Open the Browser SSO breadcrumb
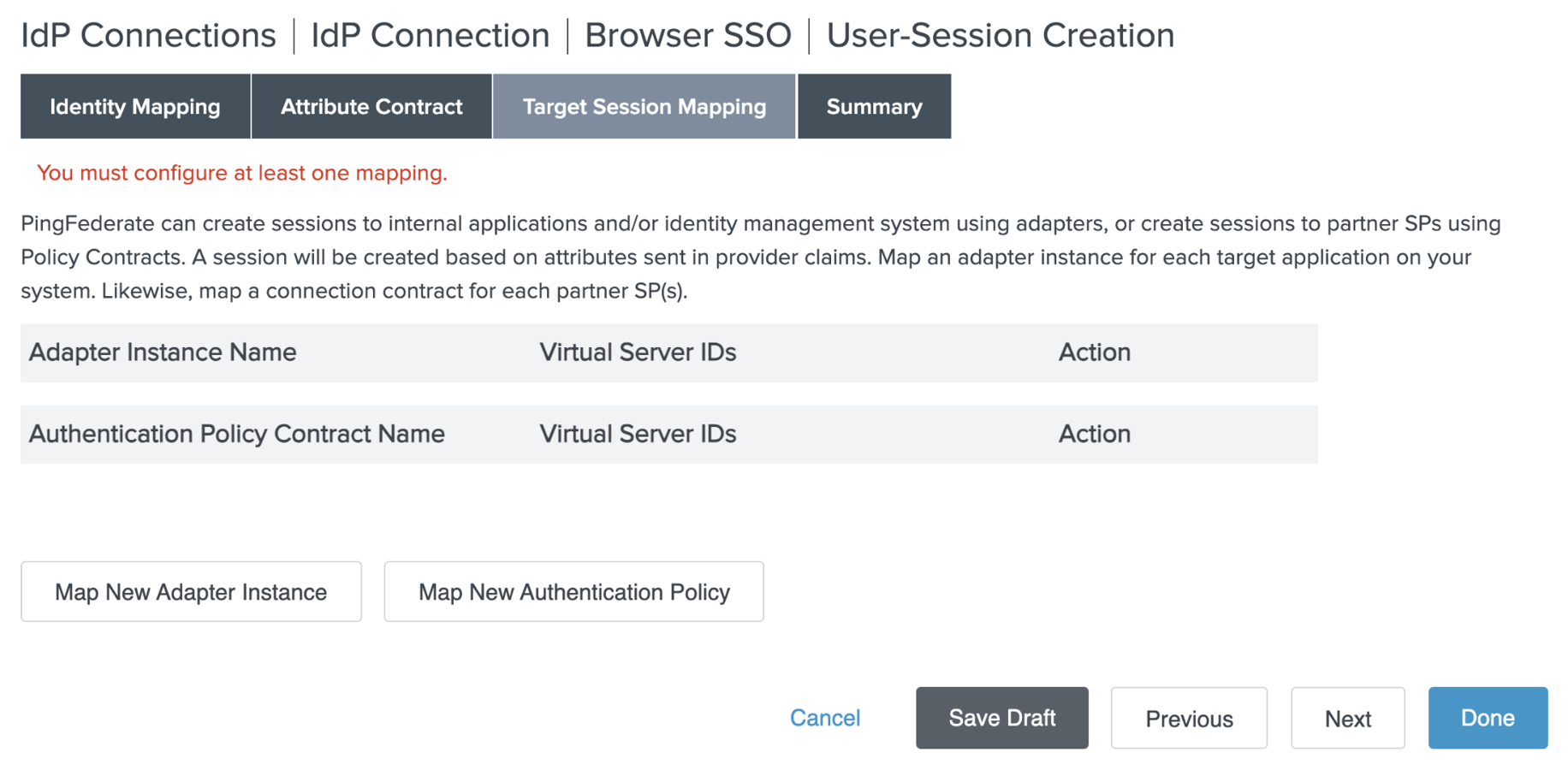This screenshot has width=1568, height=770. (687, 36)
